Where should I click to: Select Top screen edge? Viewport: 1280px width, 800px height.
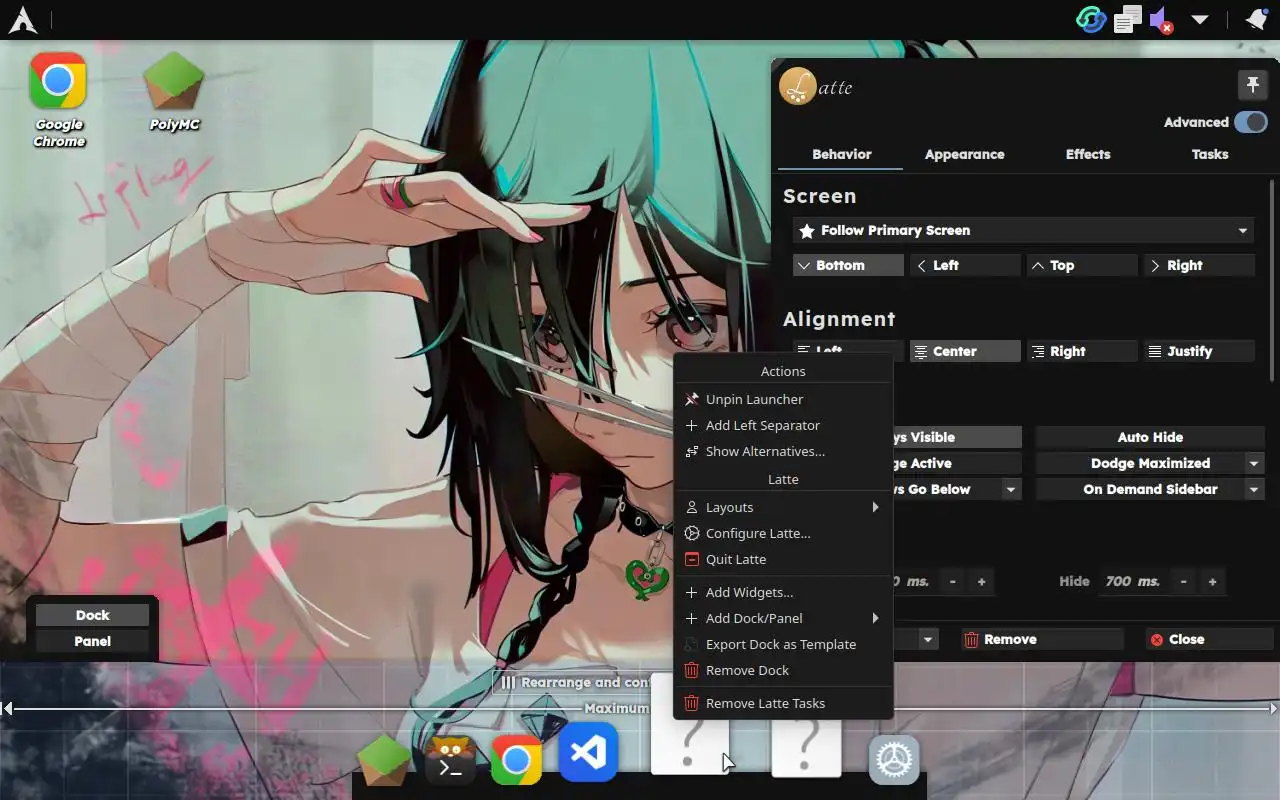[x=1082, y=265]
